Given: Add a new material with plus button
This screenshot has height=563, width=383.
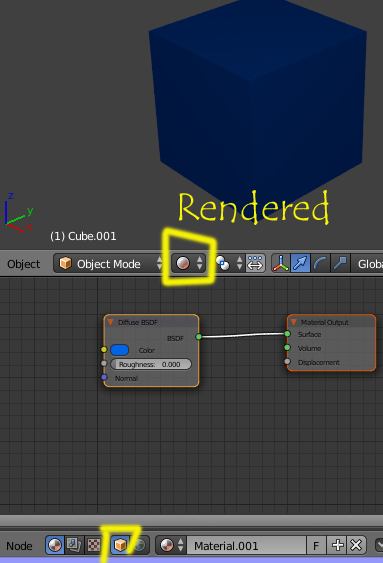Looking at the screenshot, I should click(x=337, y=545).
